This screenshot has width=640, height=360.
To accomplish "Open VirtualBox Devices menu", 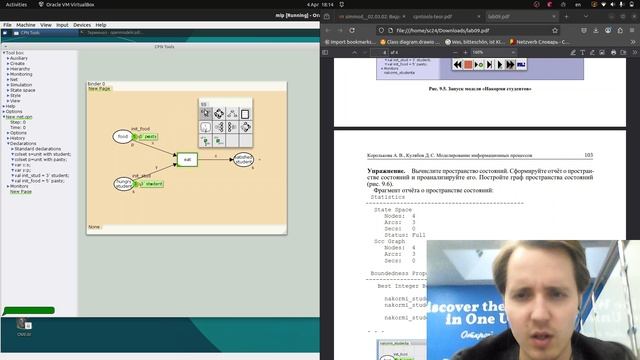I will coord(82,25).
